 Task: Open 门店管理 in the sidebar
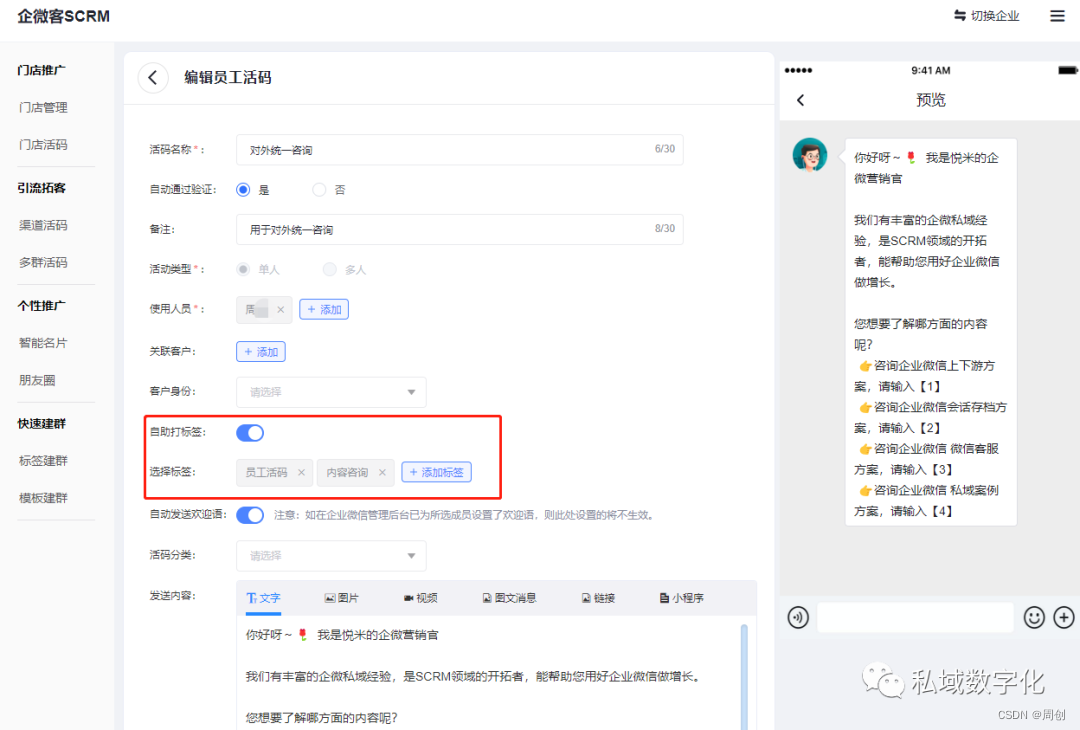click(43, 107)
